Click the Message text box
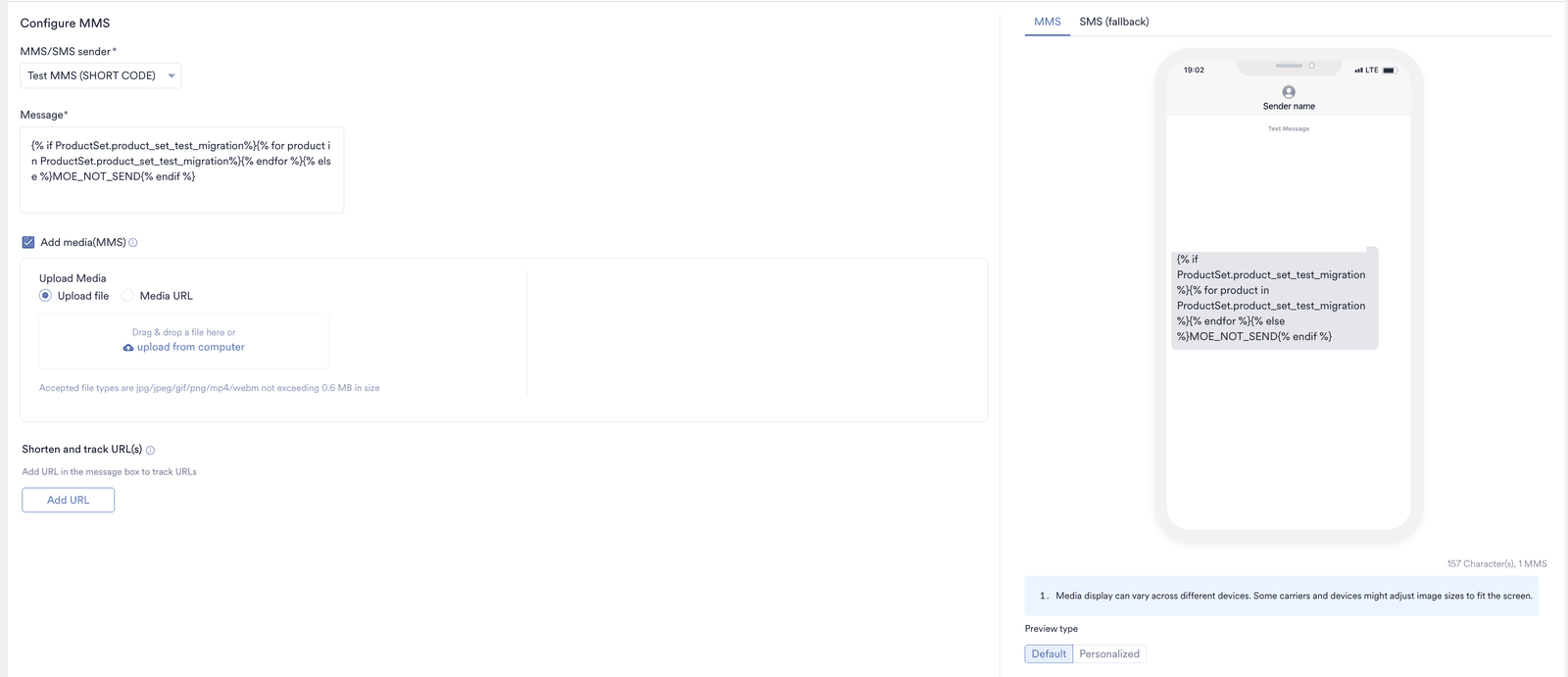The image size is (1568, 677). click(182, 169)
